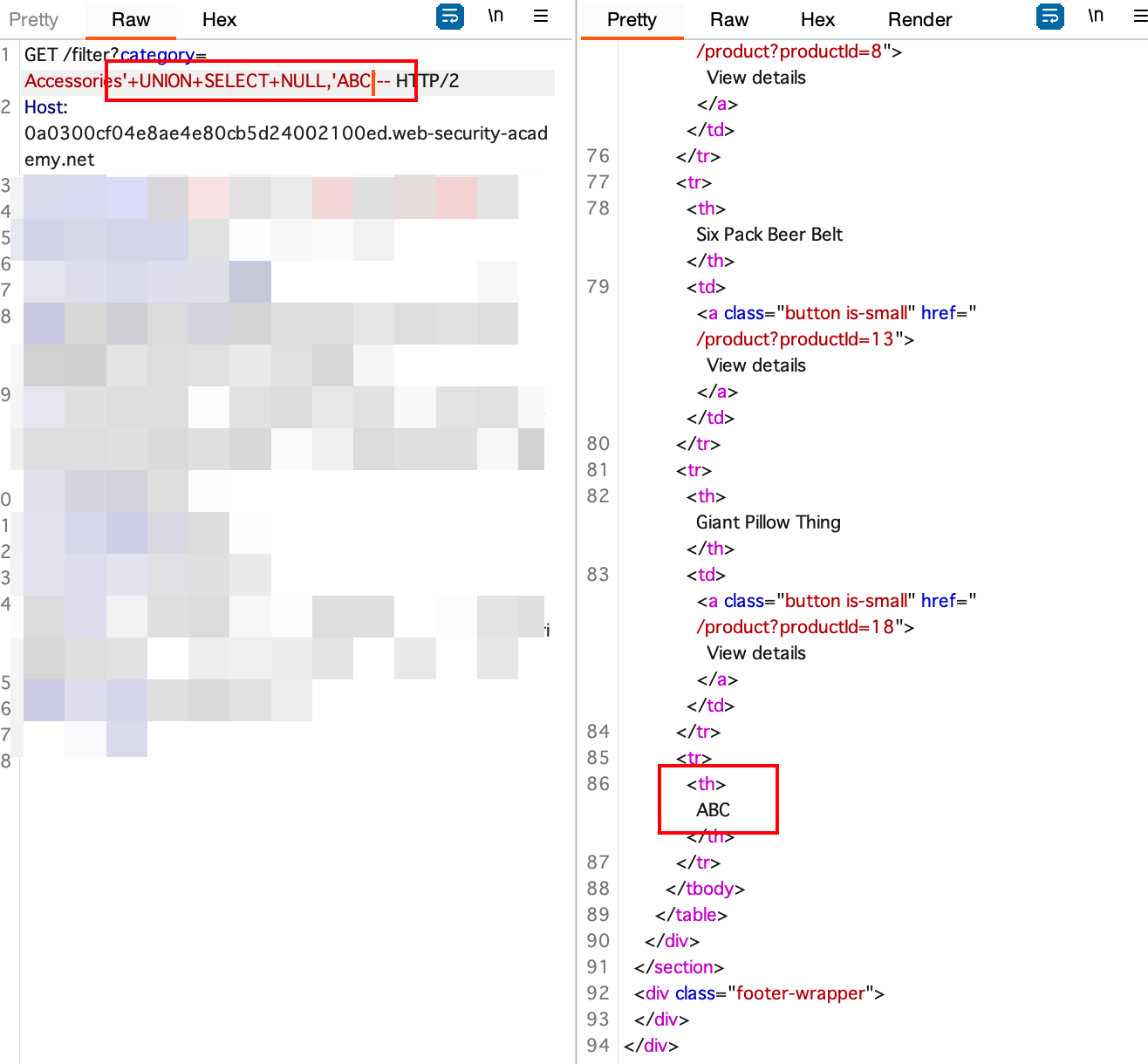Switch the response panel to Raw view
This screenshot has width=1148, height=1064.
point(729,19)
